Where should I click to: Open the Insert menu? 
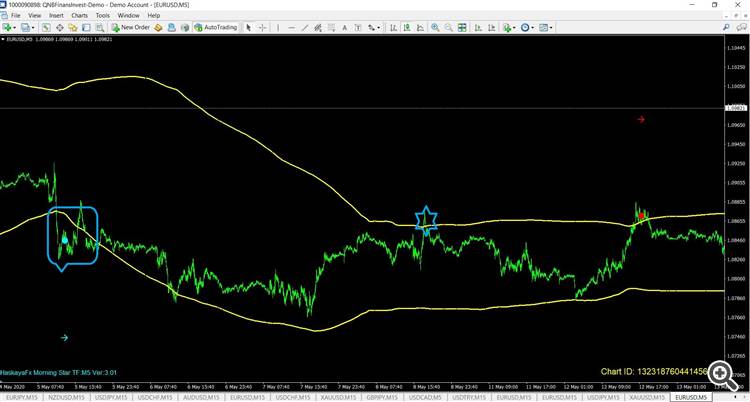tap(56, 15)
